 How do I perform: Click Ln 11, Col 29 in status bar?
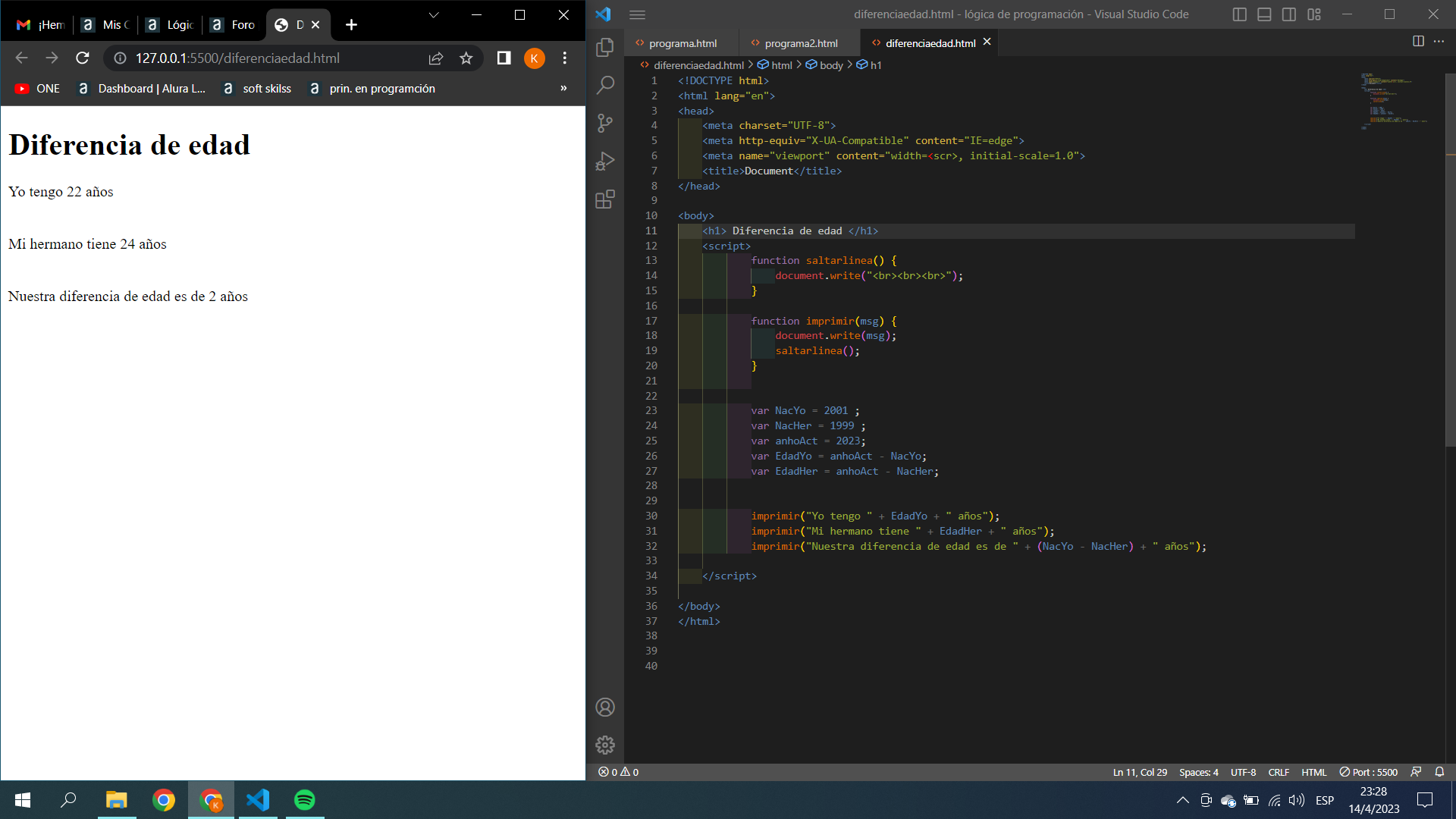click(x=1140, y=772)
